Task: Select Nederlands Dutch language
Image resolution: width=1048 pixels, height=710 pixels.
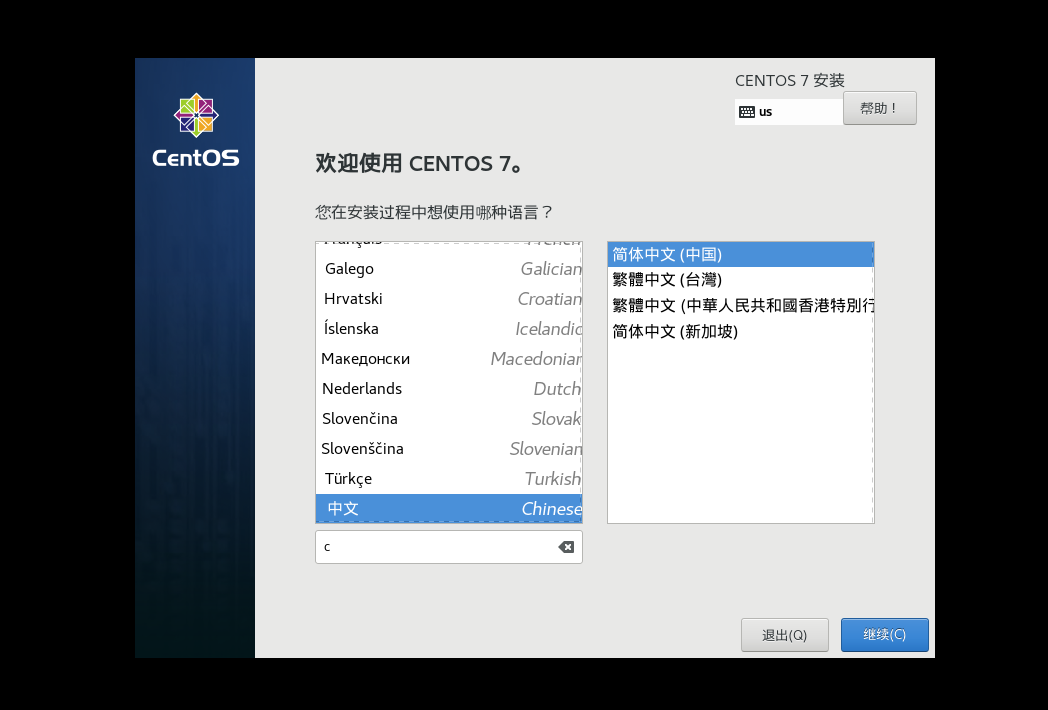Action: pos(448,388)
